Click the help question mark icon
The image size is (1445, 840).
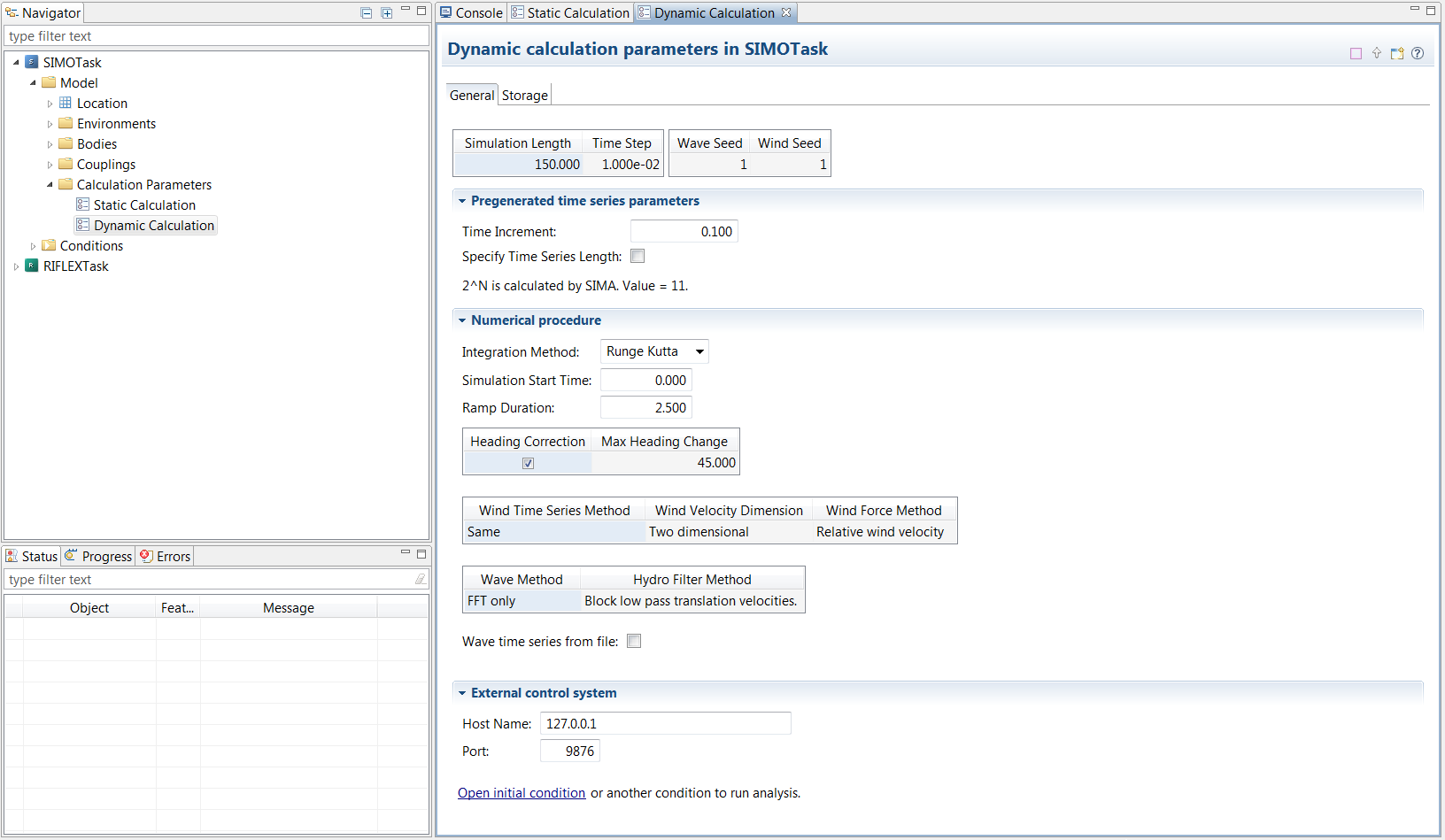coord(1418,53)
